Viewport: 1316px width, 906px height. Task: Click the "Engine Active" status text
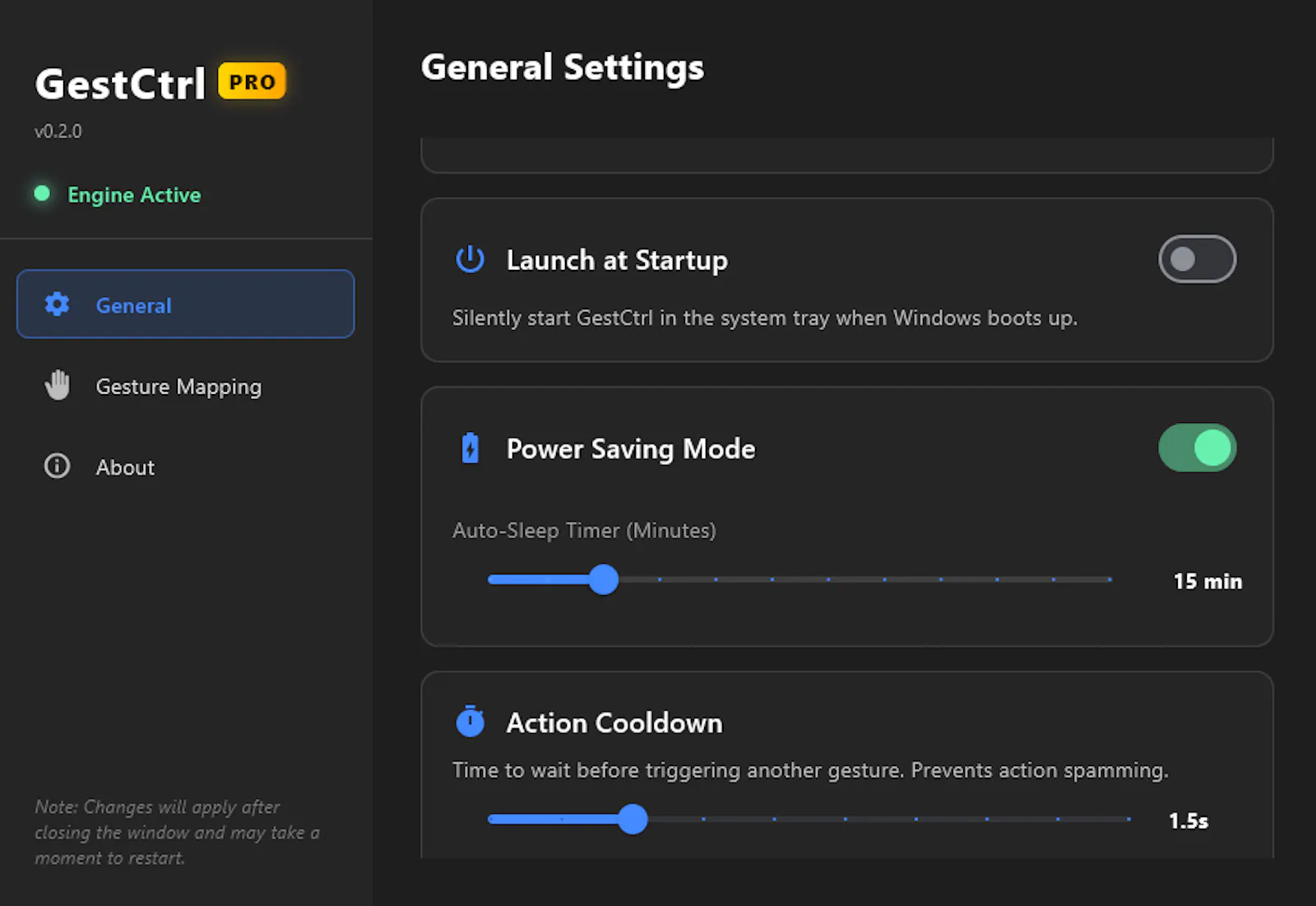tap(134, 195)
